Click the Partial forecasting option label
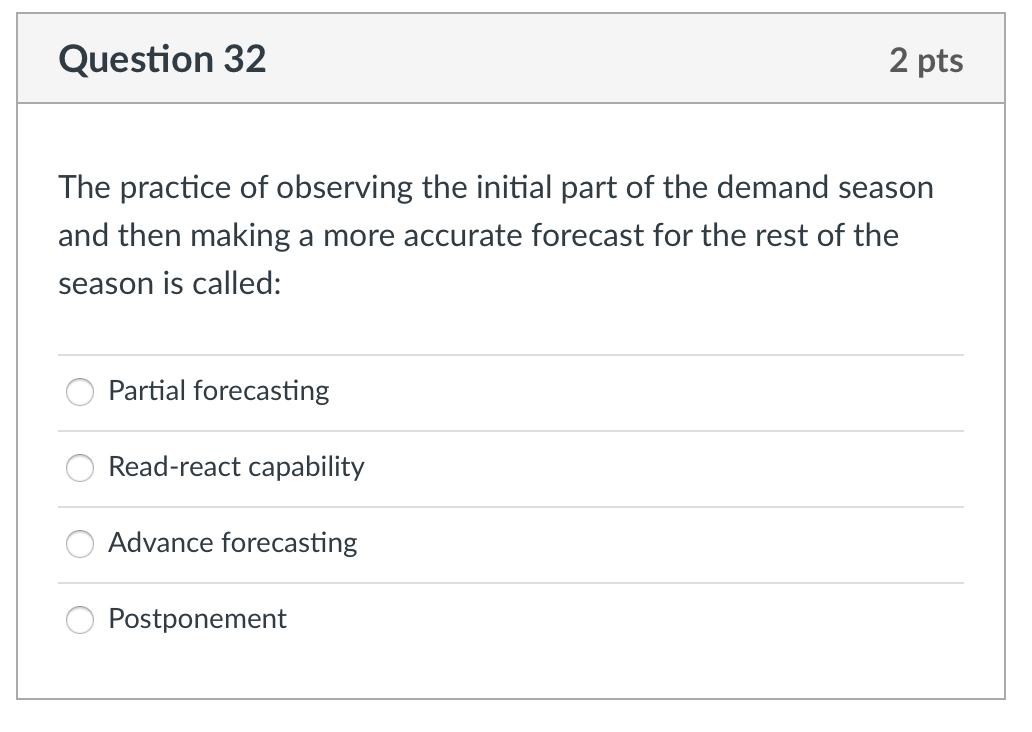 point(218,392)
